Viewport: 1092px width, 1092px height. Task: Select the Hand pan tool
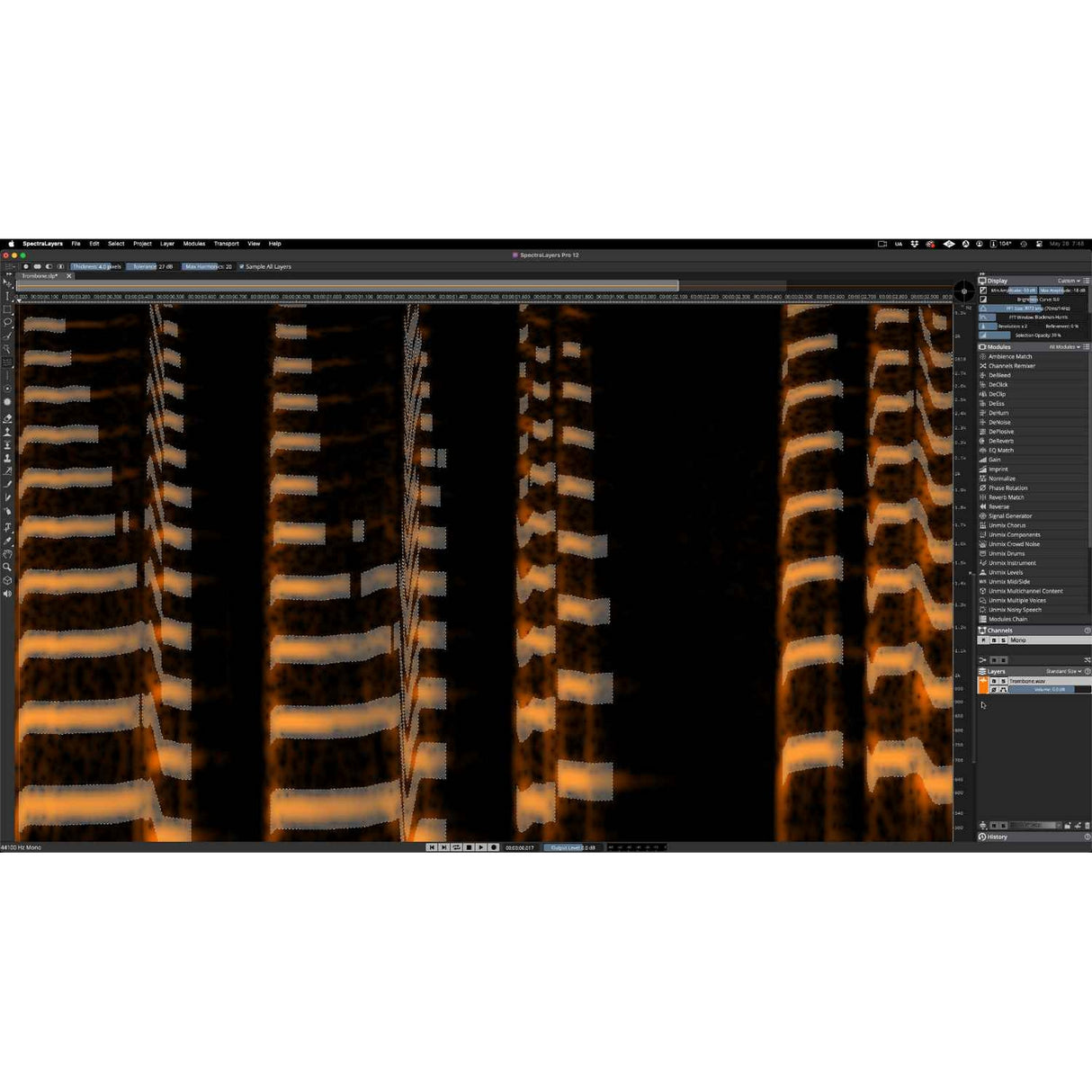coord(7,554)
